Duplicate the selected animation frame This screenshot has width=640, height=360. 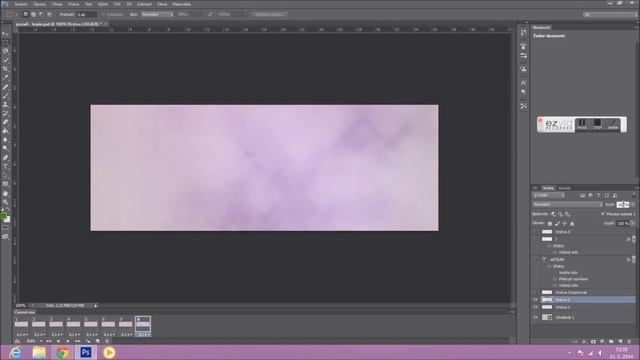[x=98, y=341]
